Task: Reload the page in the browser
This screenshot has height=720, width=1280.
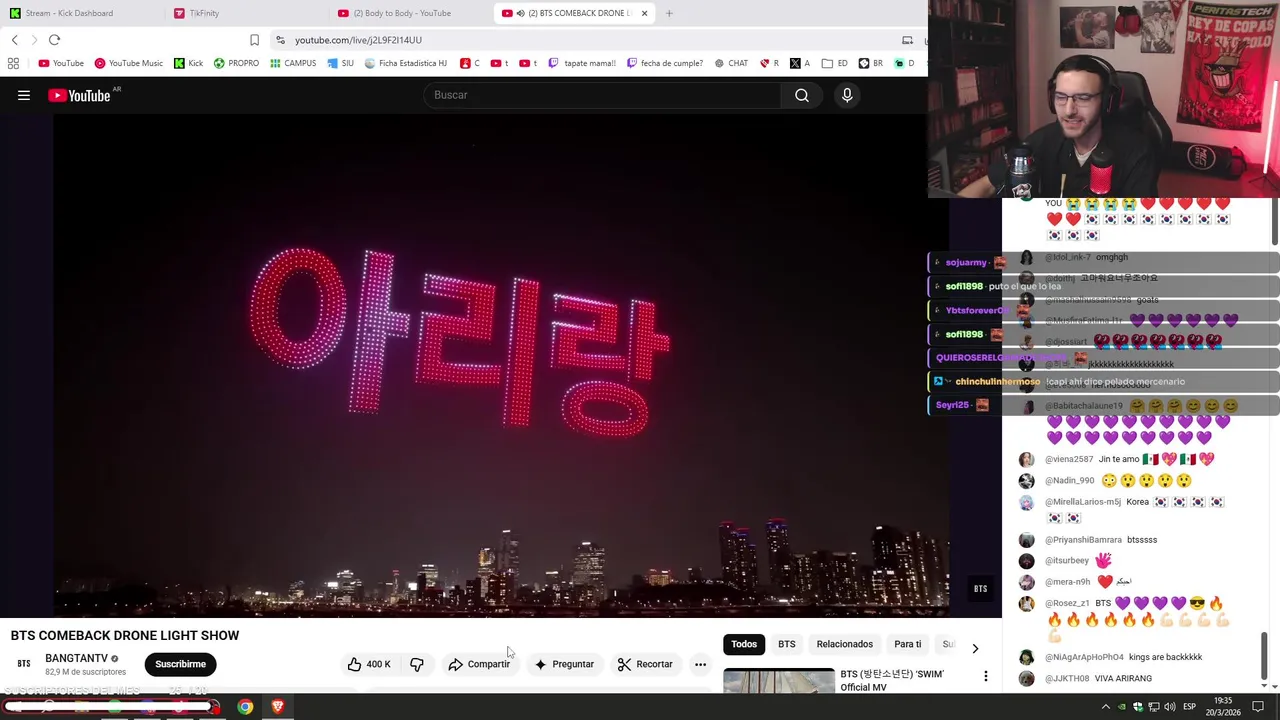Action: pyautogui.click(x=54, y=40)
